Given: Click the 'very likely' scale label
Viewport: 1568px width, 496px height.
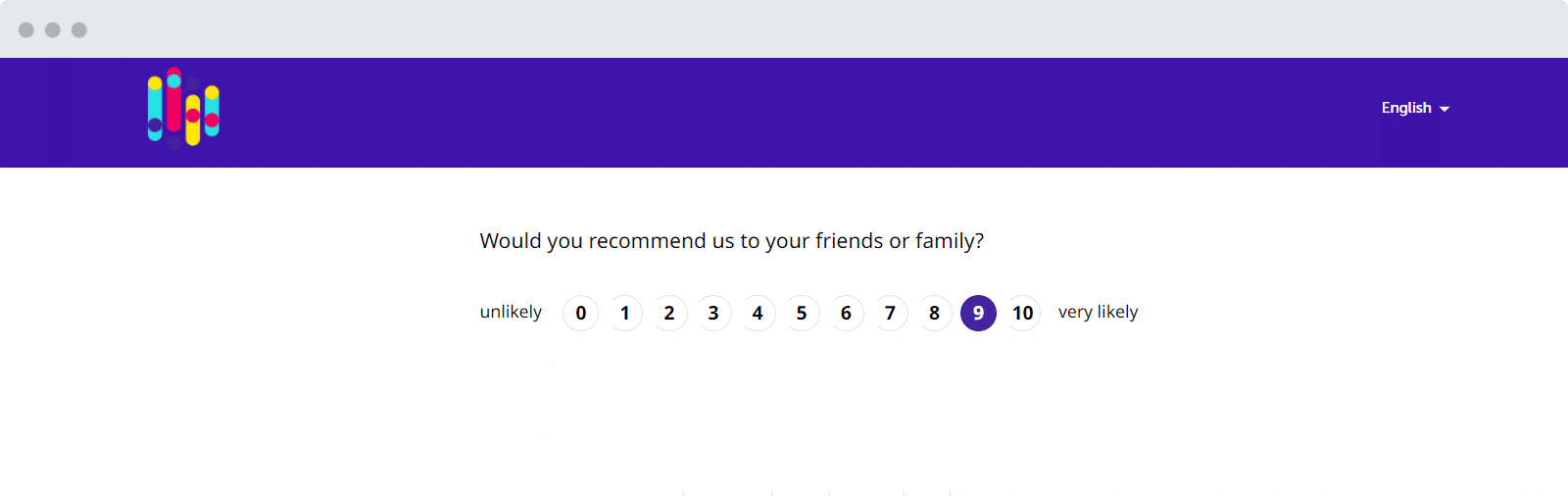Looking at the screenshot, I should click(1098, 312).
